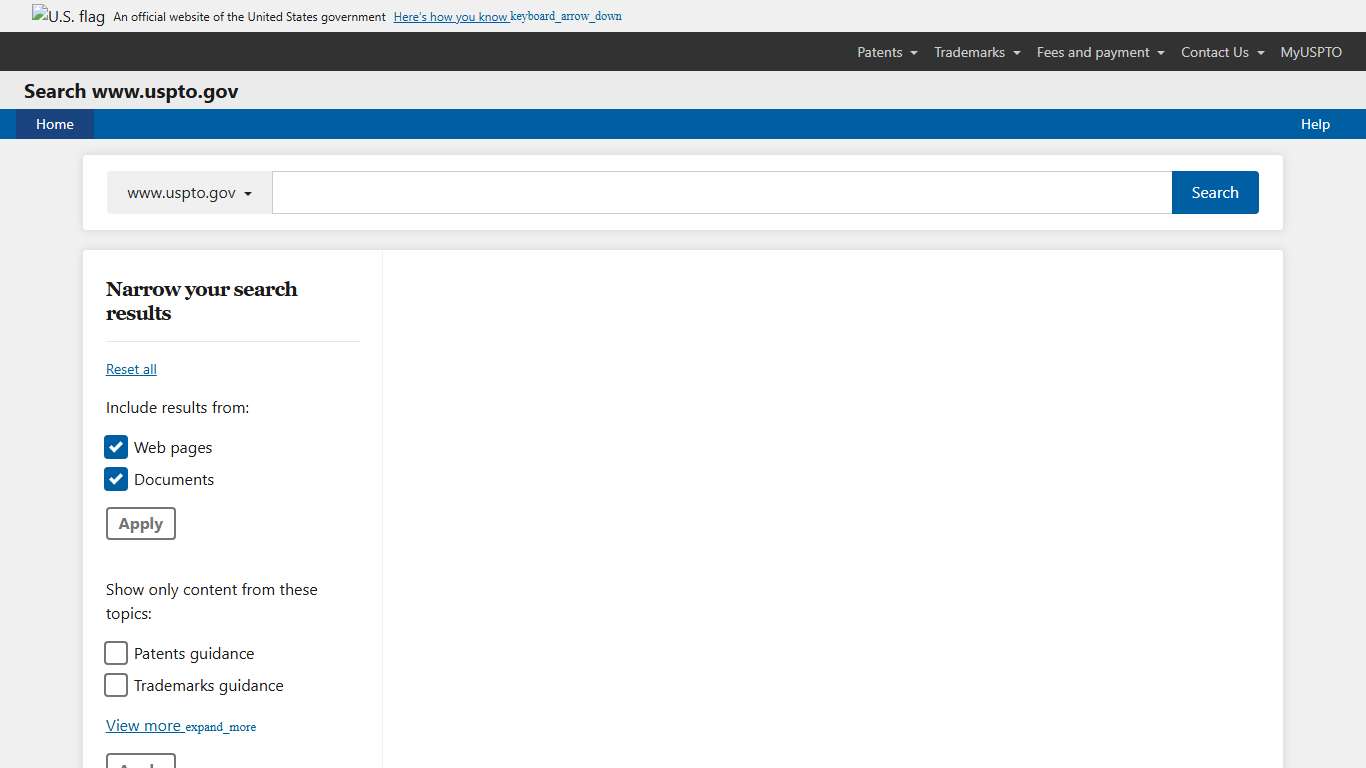Image resolution: width=1366 pixels, height=768 pixels.
Task: Expand the Patents navigation menu
Action: tap(886, 52)
